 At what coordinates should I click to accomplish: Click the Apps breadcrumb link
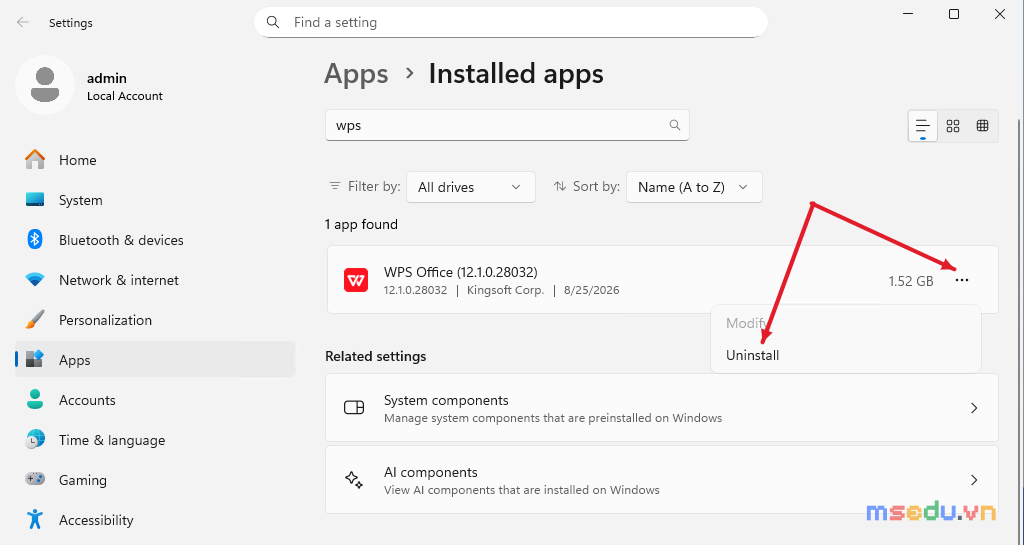pyautogui.click(x=357, y=74)
